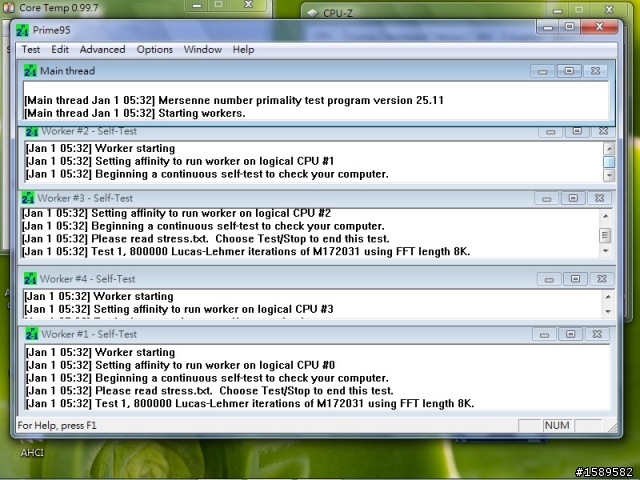This screenshot has width=640, height=480.
Task: Maximize the Main thread child window
Action: coord(569,71)
